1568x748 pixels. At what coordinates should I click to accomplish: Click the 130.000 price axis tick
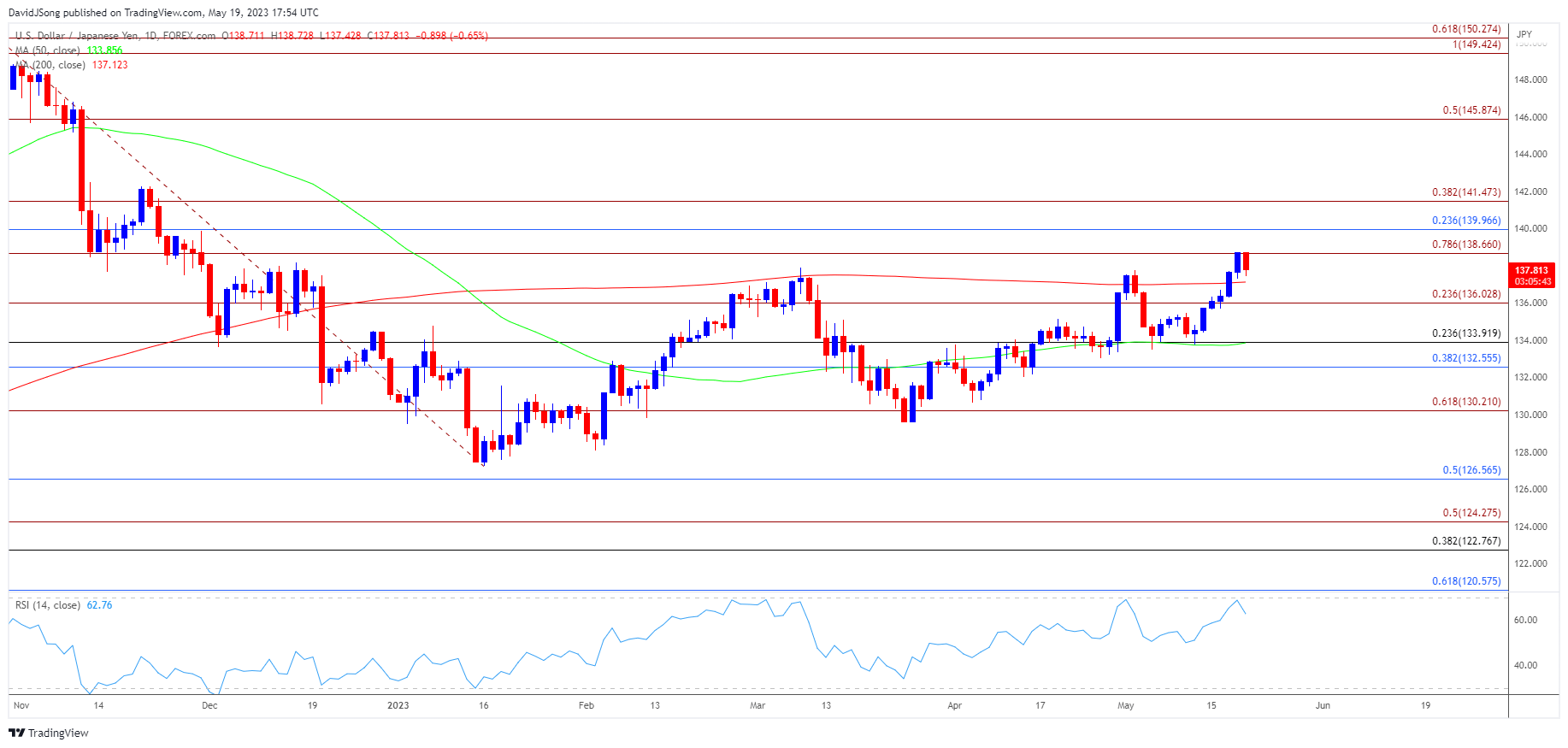[x=1530, y=415]
